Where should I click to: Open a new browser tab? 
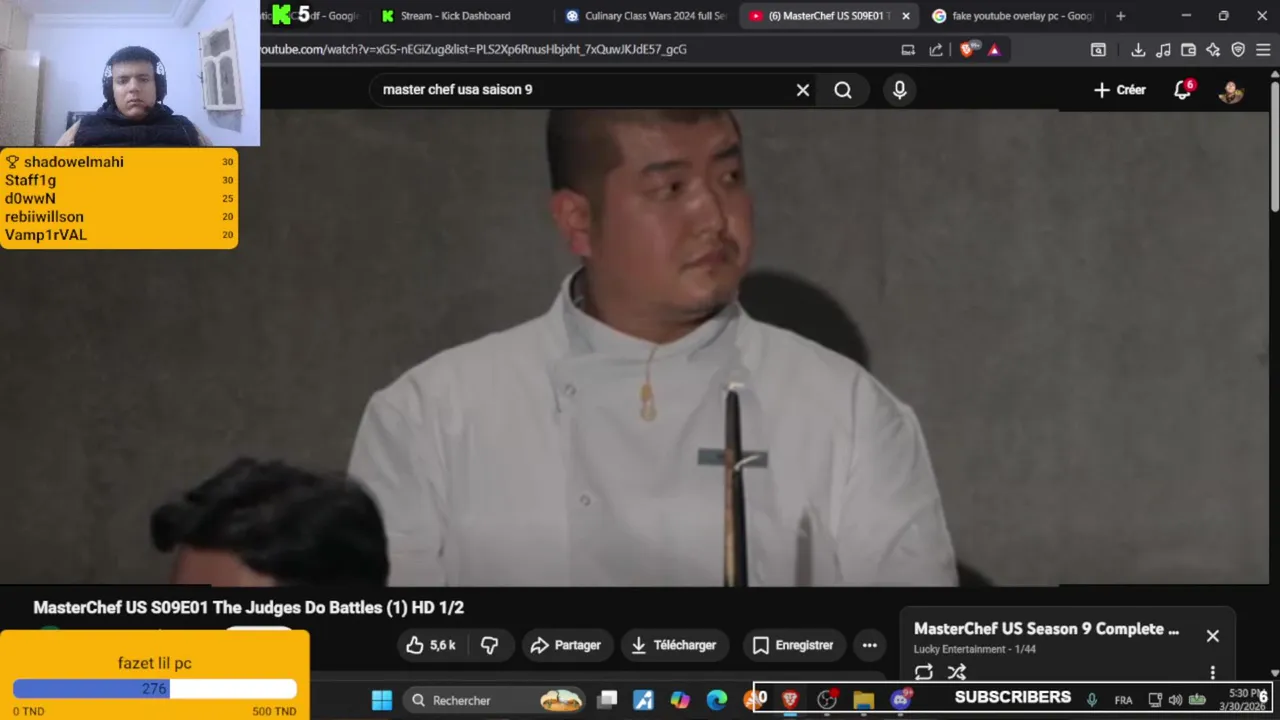pos(1120,16)
